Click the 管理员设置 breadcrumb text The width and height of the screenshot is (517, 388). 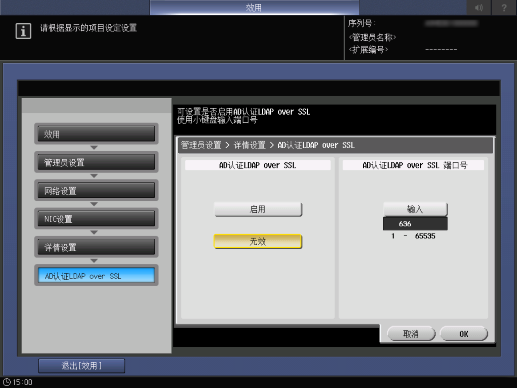[x=201, y=145]
